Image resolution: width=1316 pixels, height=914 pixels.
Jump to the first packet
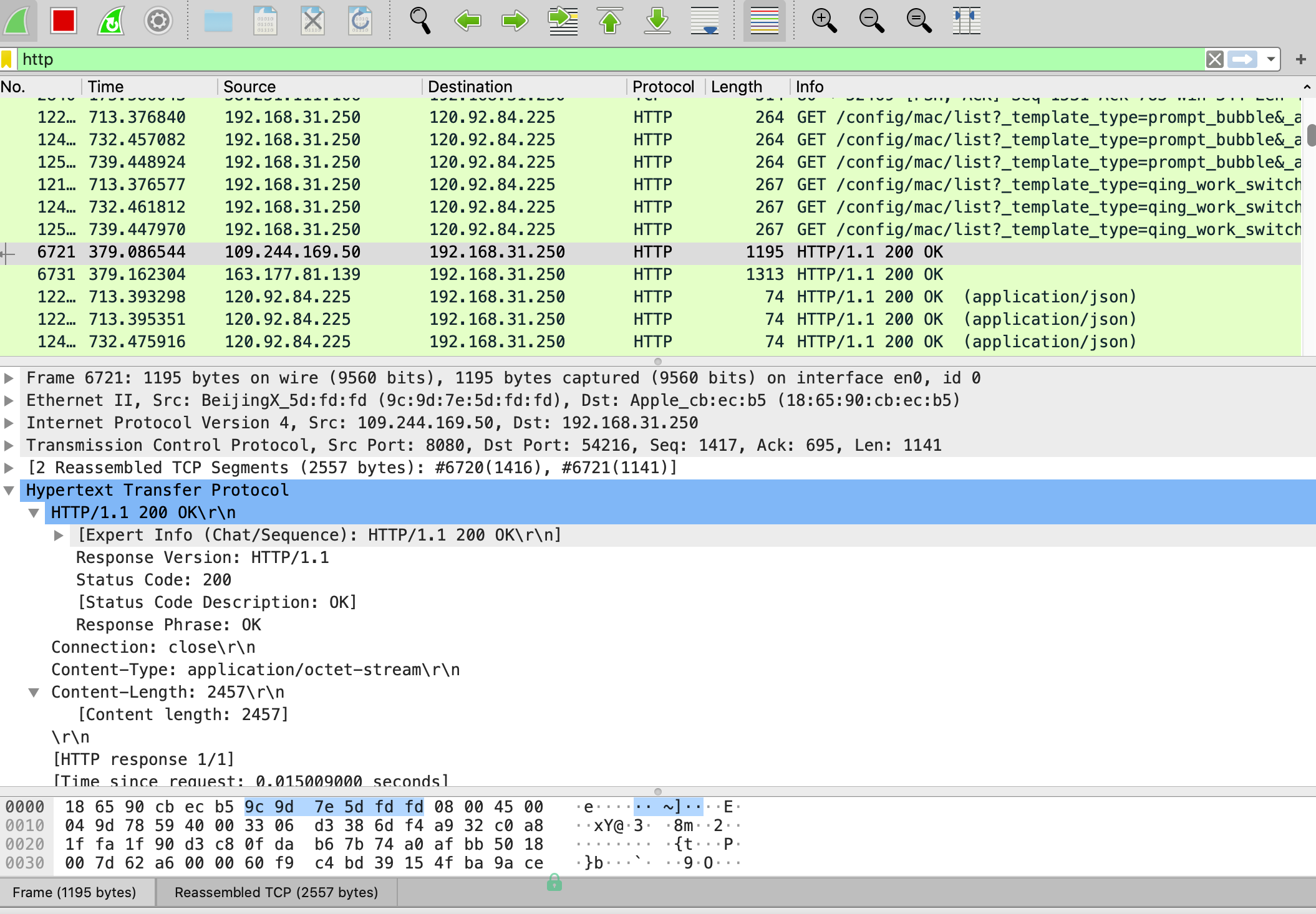(x=609, y=21)
